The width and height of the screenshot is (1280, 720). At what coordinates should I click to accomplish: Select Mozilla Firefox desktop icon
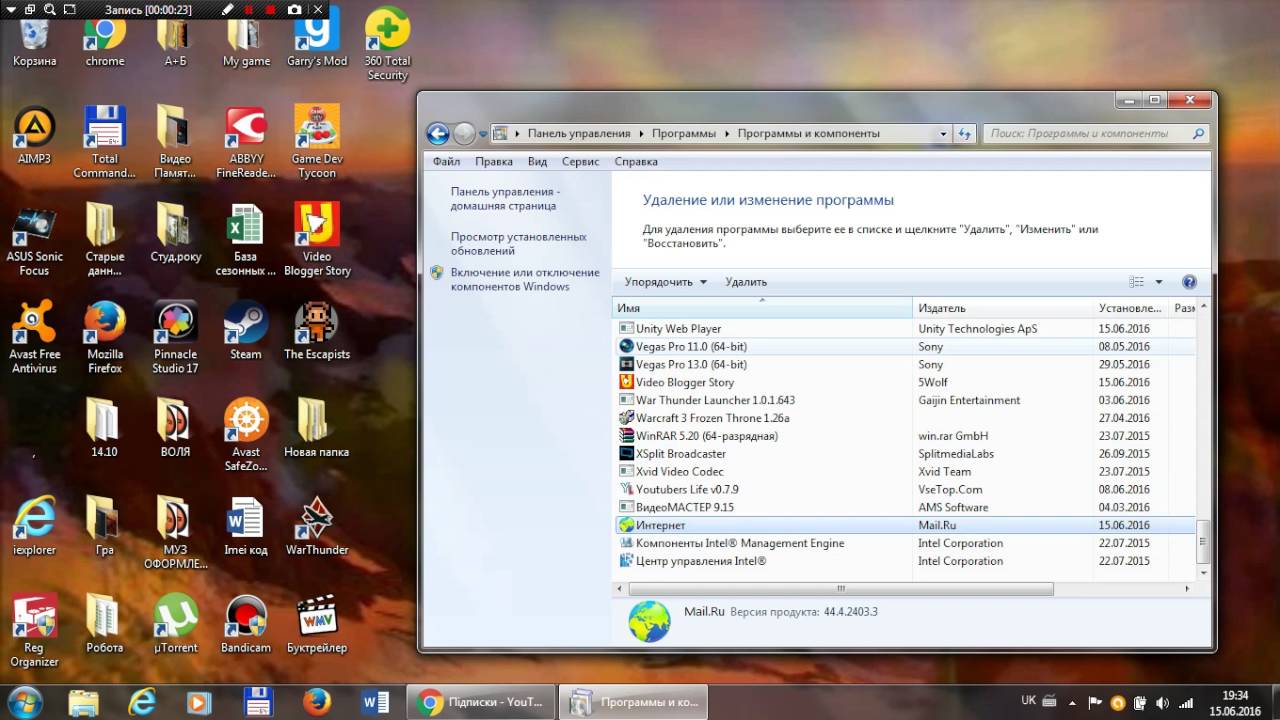click(105, 338)
